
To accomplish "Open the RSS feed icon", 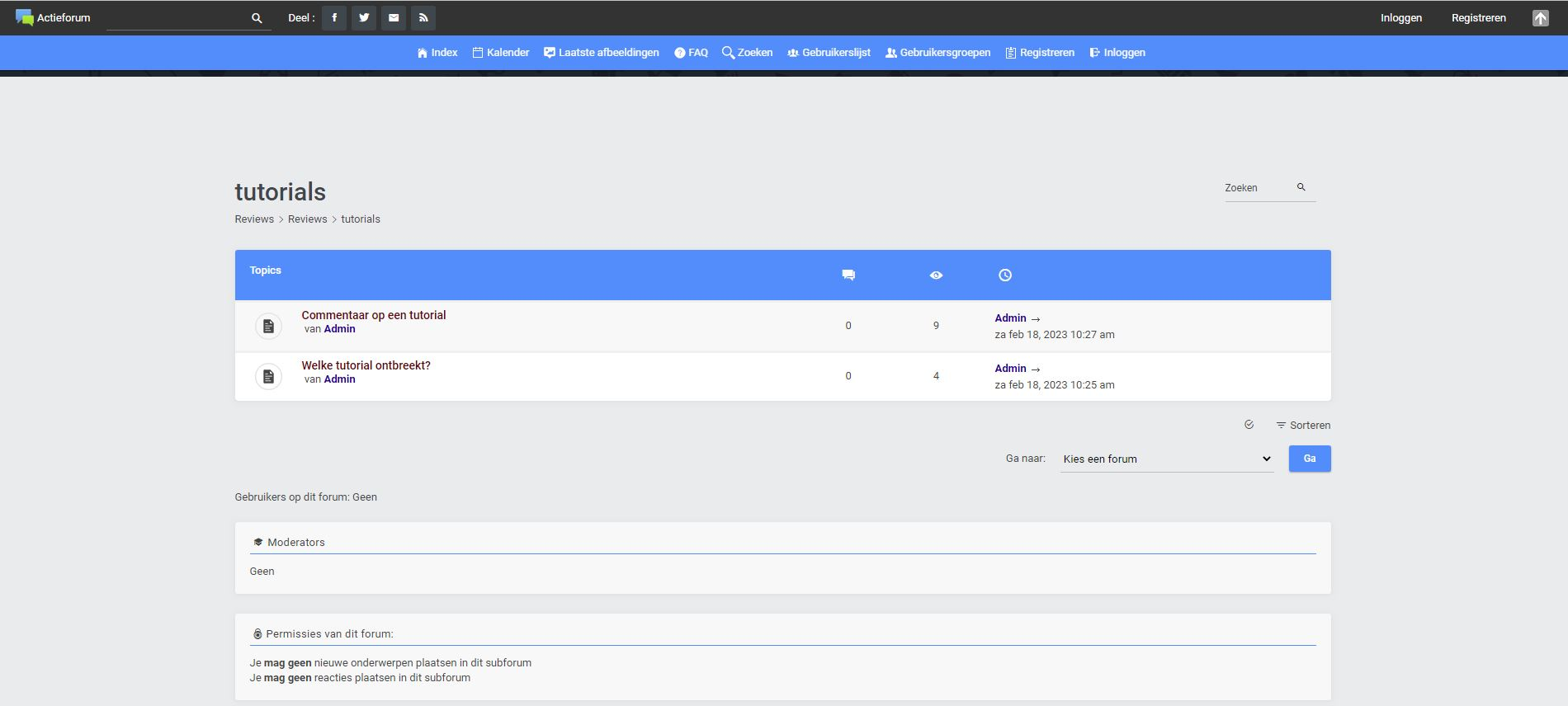I will [423, 17].
